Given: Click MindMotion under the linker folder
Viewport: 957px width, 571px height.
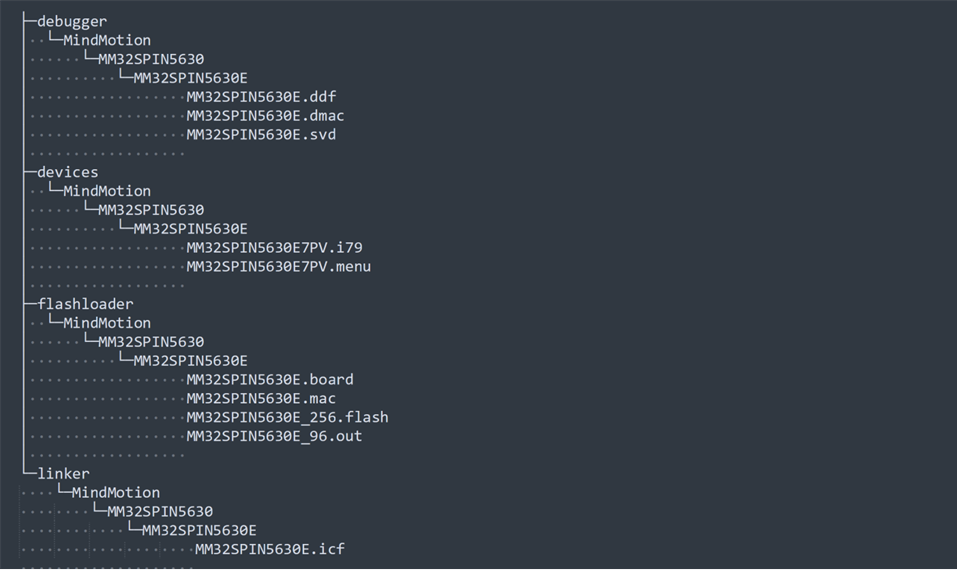Looking at the screenshot, I should [x=115, y=493].
